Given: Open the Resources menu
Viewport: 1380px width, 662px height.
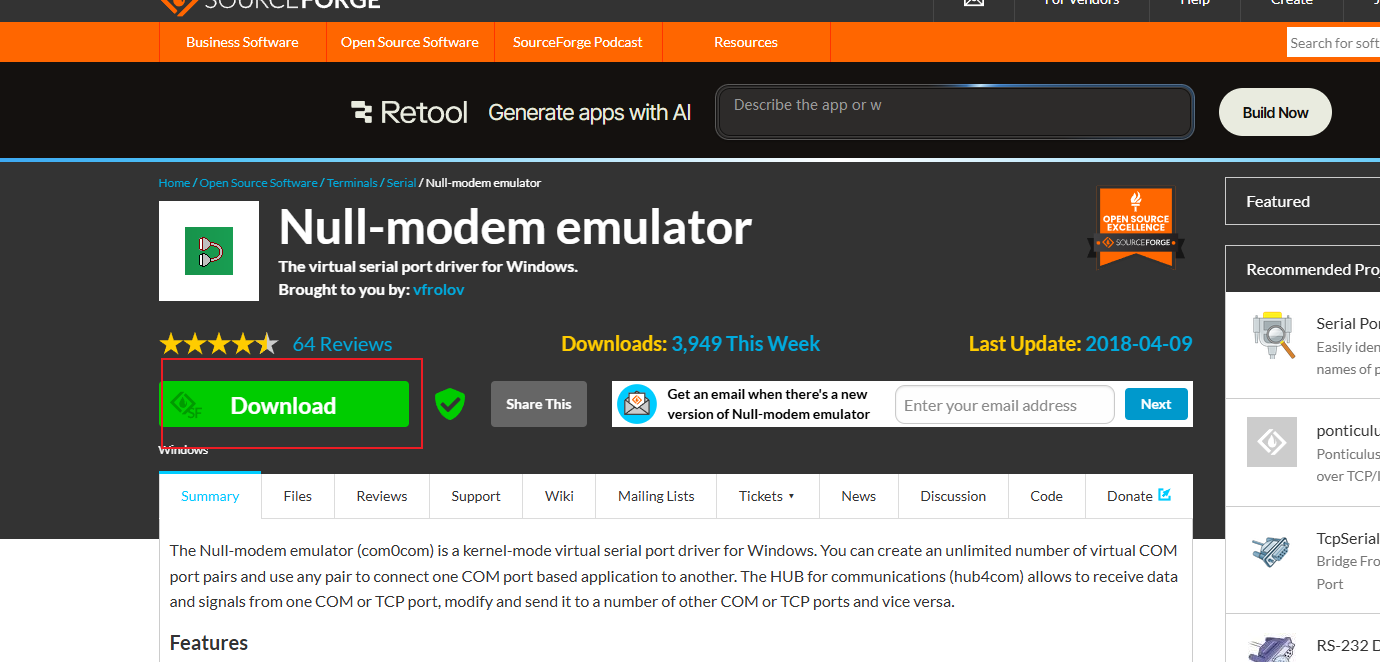Looking at the screenshot, I should click(x=746, y=42).
